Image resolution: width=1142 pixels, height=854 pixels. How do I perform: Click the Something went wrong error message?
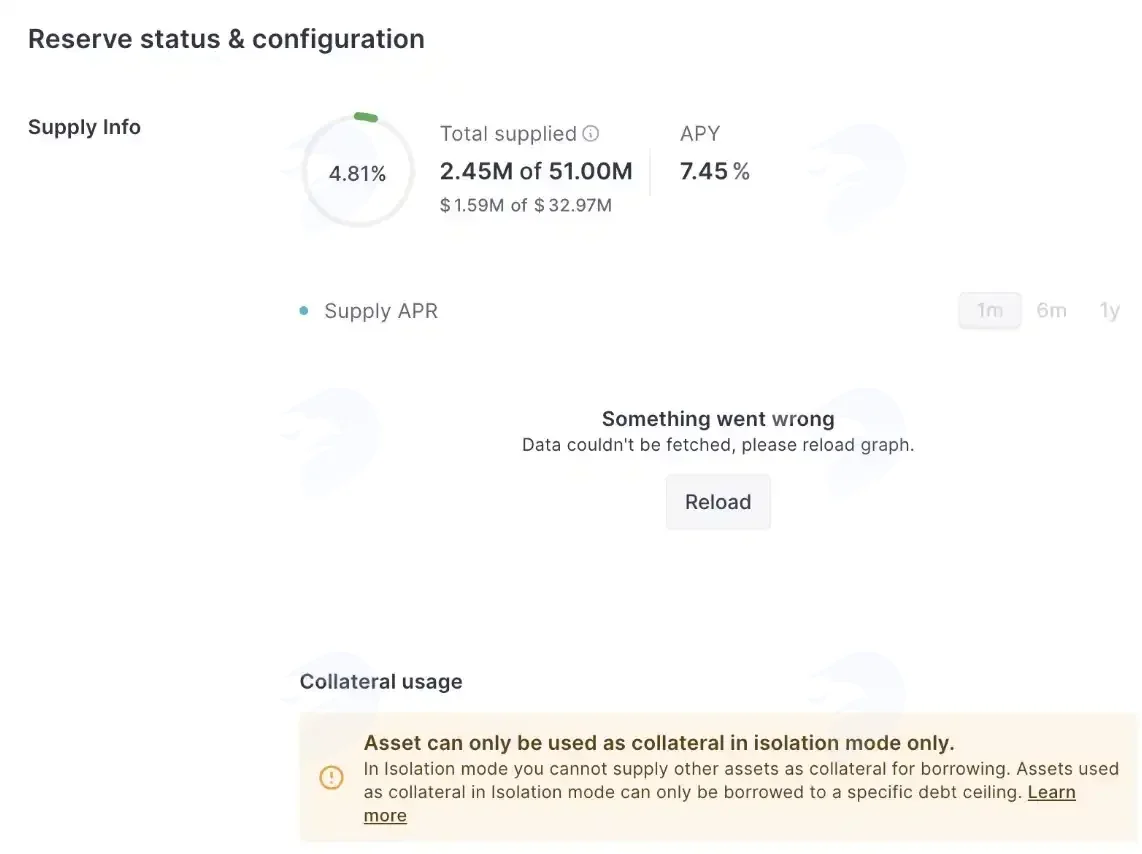click(x=718, y=419)
